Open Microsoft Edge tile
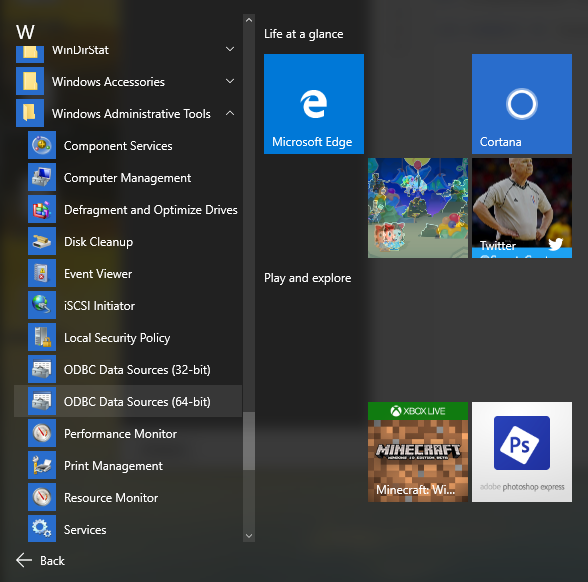 click(314, 104)
